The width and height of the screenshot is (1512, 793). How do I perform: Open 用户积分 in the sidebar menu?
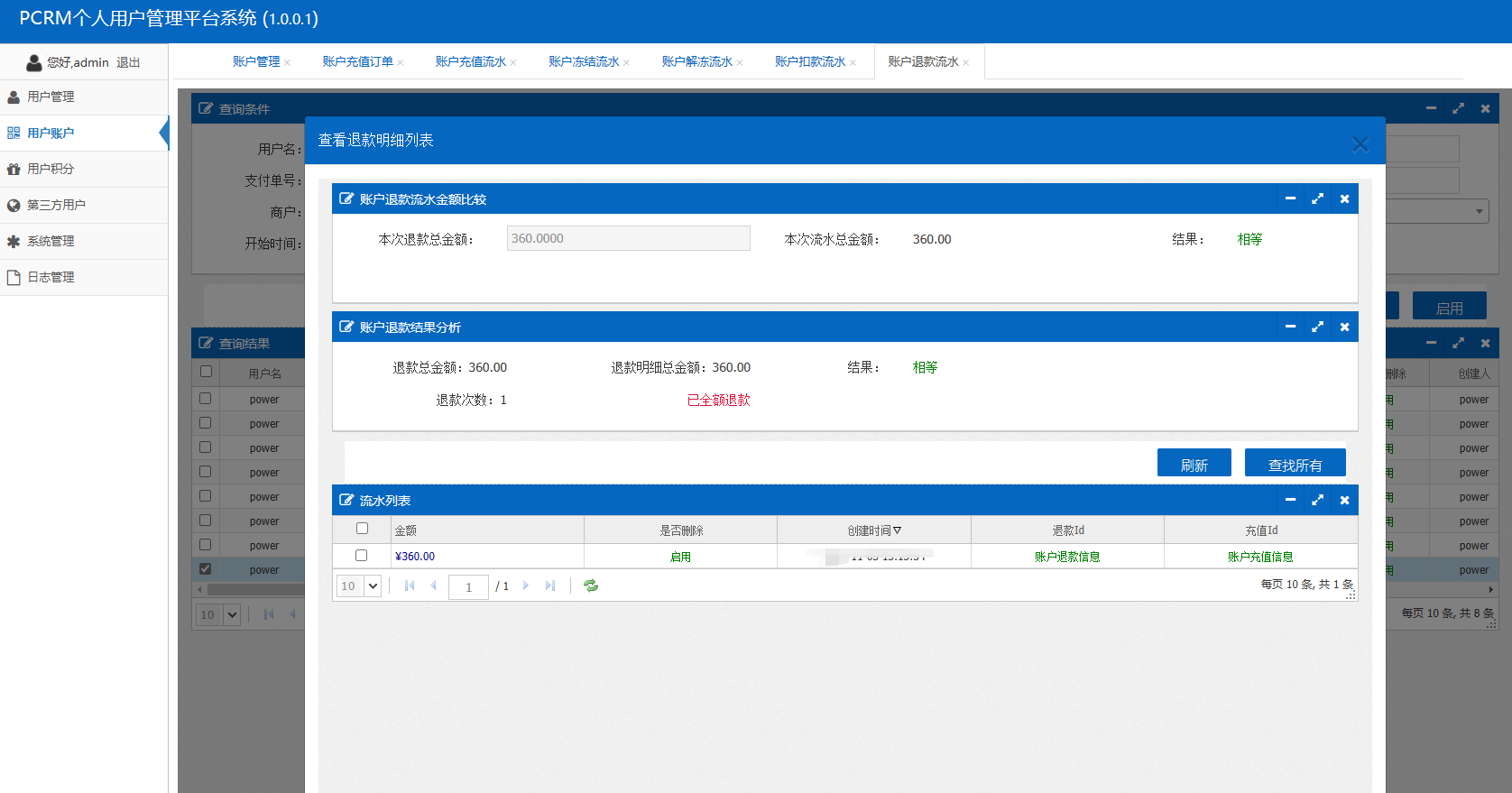click(51, 169)
